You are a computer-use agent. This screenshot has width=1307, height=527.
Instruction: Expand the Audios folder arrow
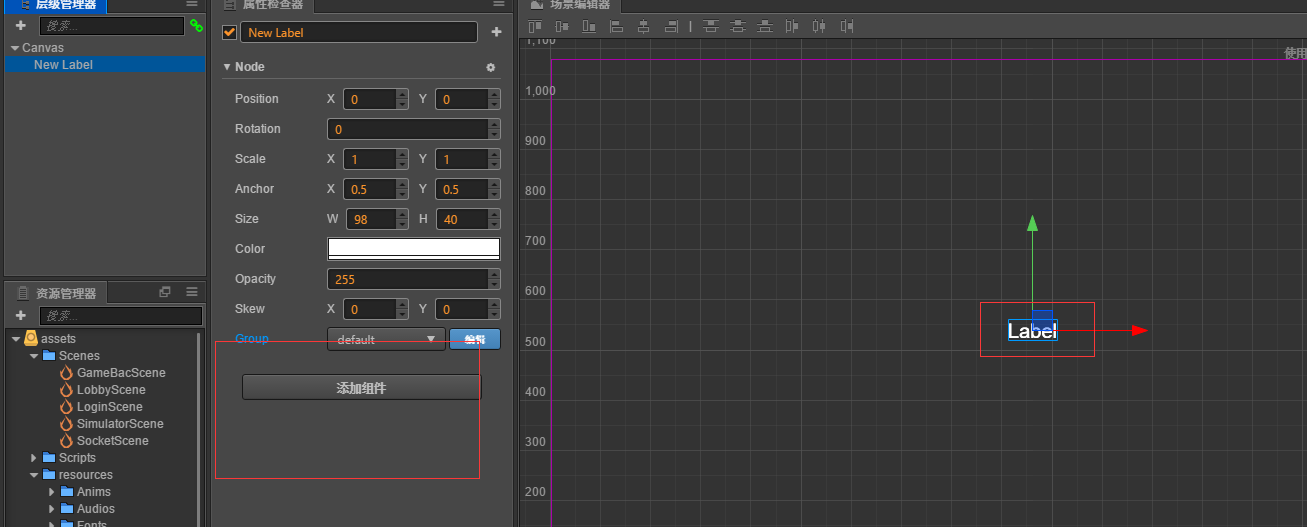click(x=52, y=509)
